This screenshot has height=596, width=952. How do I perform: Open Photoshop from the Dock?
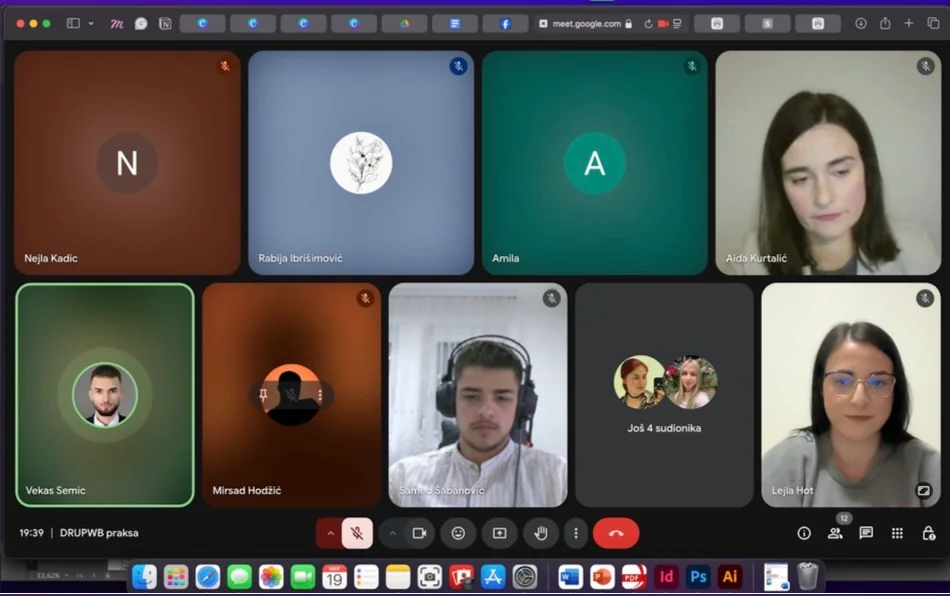[698, 577]
